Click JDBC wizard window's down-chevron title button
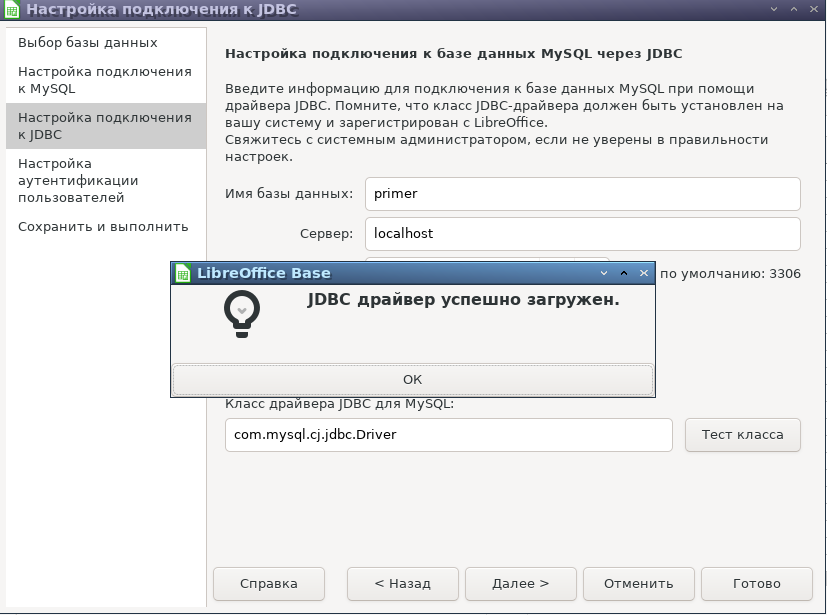Screen dimensions: 827x615 pyautogui.click(x=774, y=9)
